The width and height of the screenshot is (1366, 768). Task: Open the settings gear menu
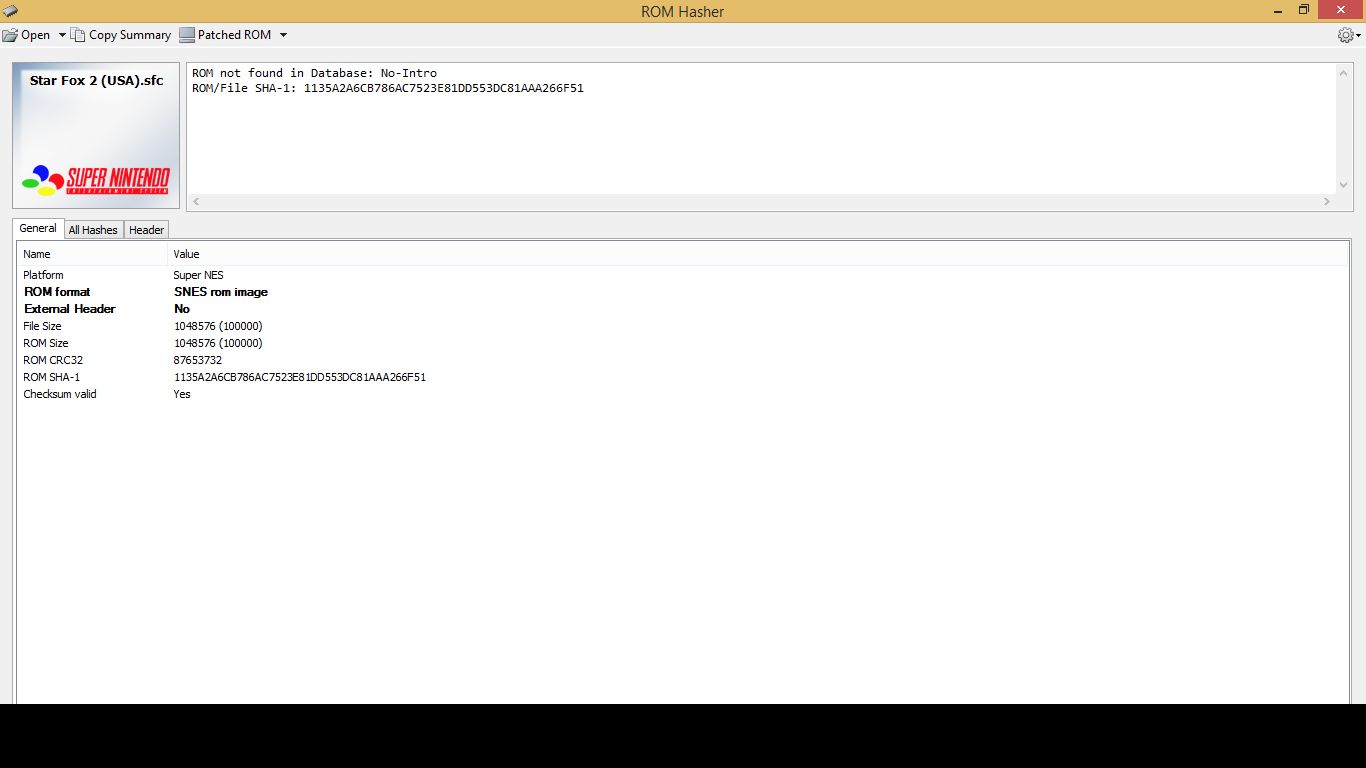click(x=1349, y=35)
